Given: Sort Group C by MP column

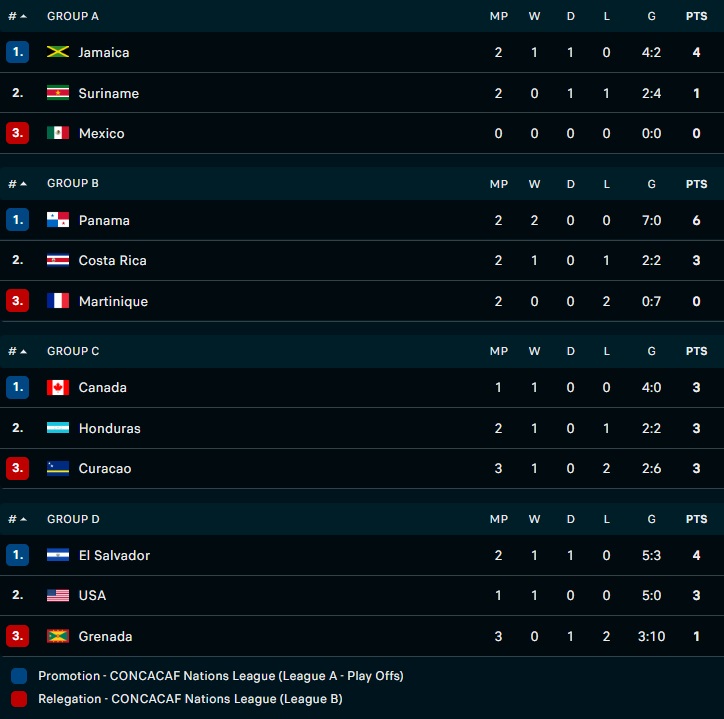Looking at the screenshot, I should coord(498,351).
